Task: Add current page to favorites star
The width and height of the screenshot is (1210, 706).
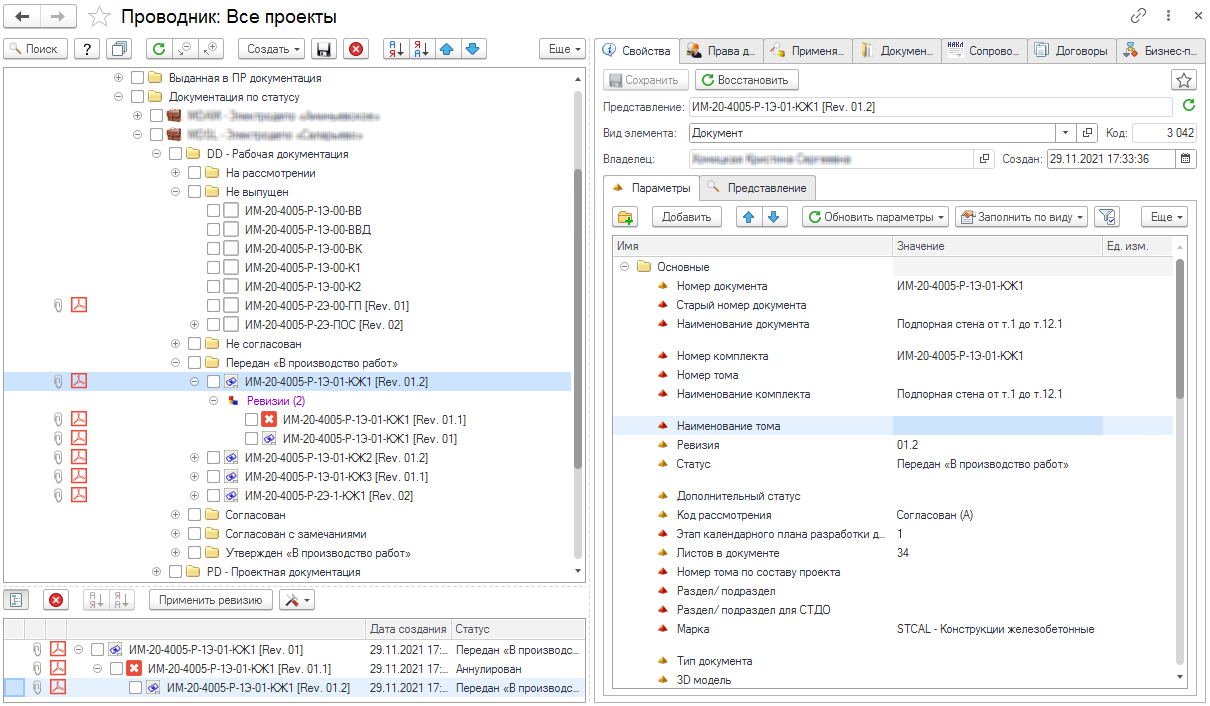Action: pos(98,17)
